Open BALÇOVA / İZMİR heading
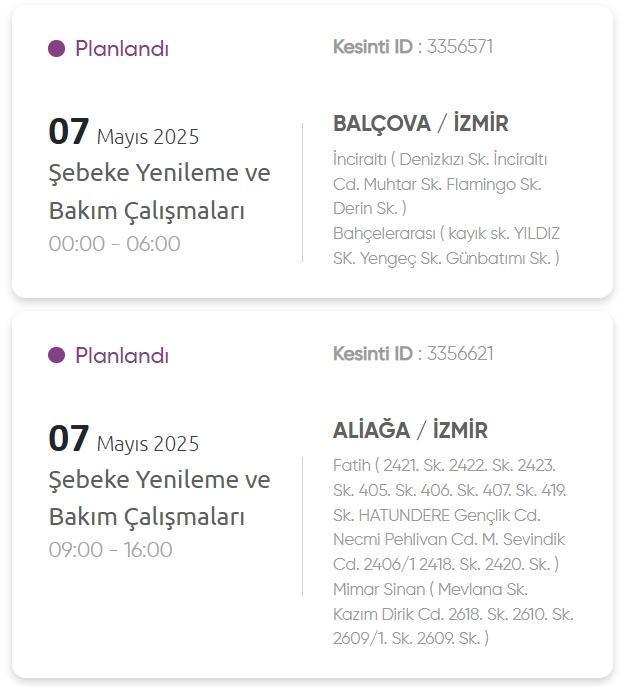 (421, 123)
